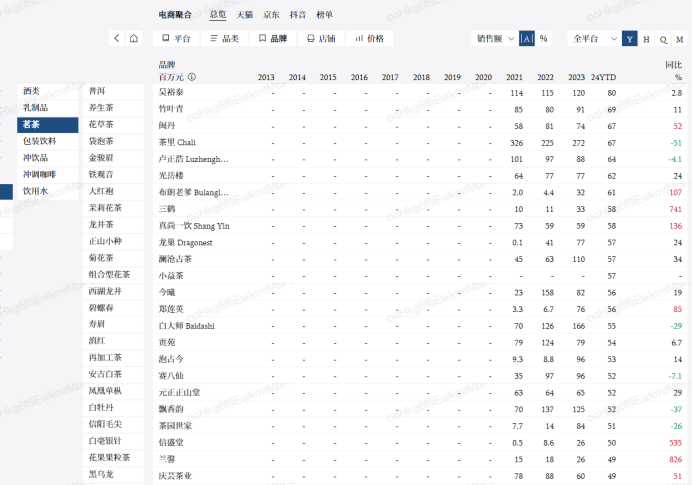The height and width of the screenshot is (485, 692).
Task: Select the 品牌 view button
Action: (x=272, y=38)
